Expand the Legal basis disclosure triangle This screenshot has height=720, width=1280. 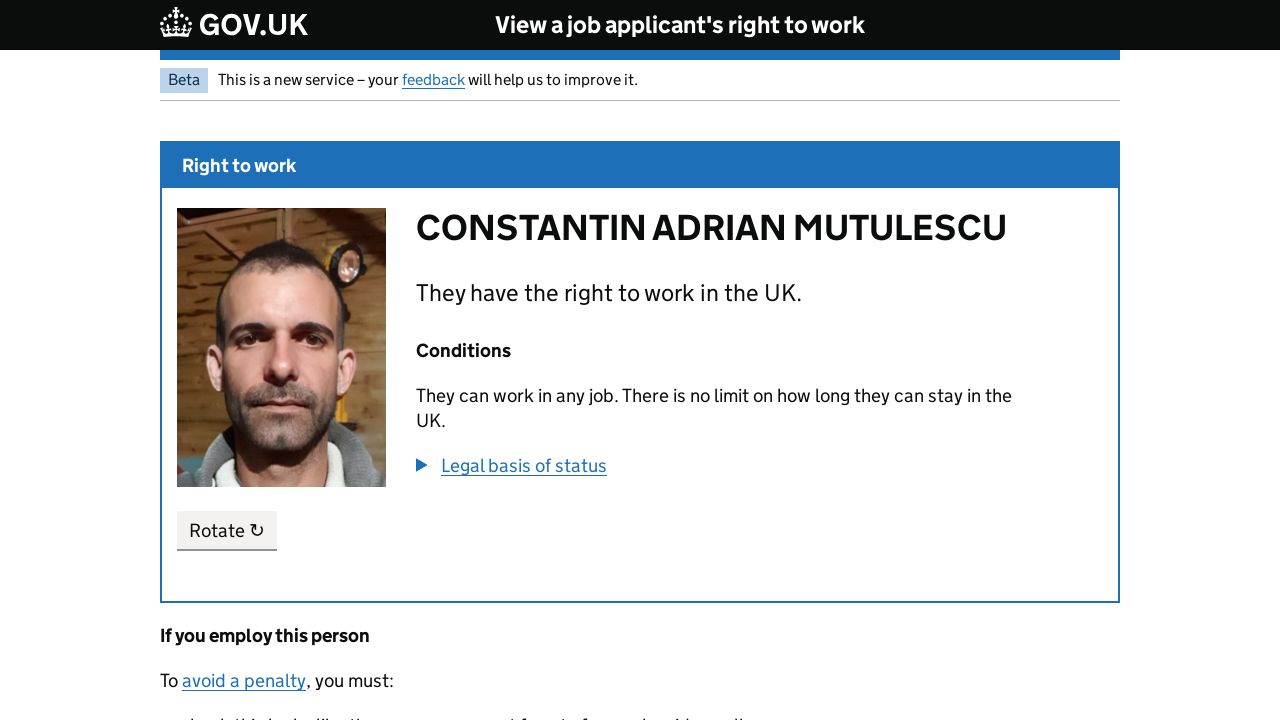pyautogui.click(x=422, y=465)
